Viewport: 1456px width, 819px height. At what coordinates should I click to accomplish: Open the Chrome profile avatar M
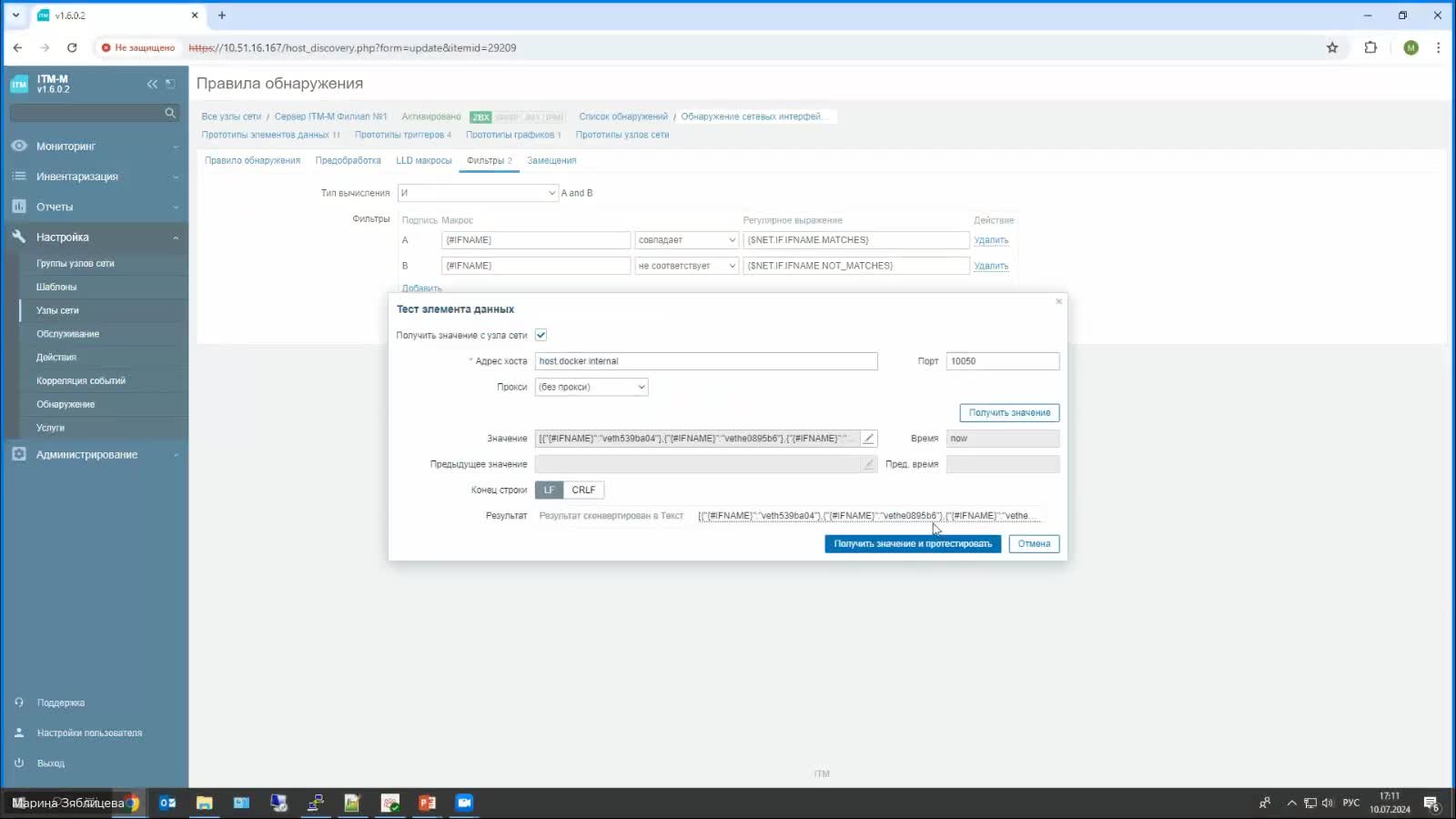click(x=1410, y=47)
